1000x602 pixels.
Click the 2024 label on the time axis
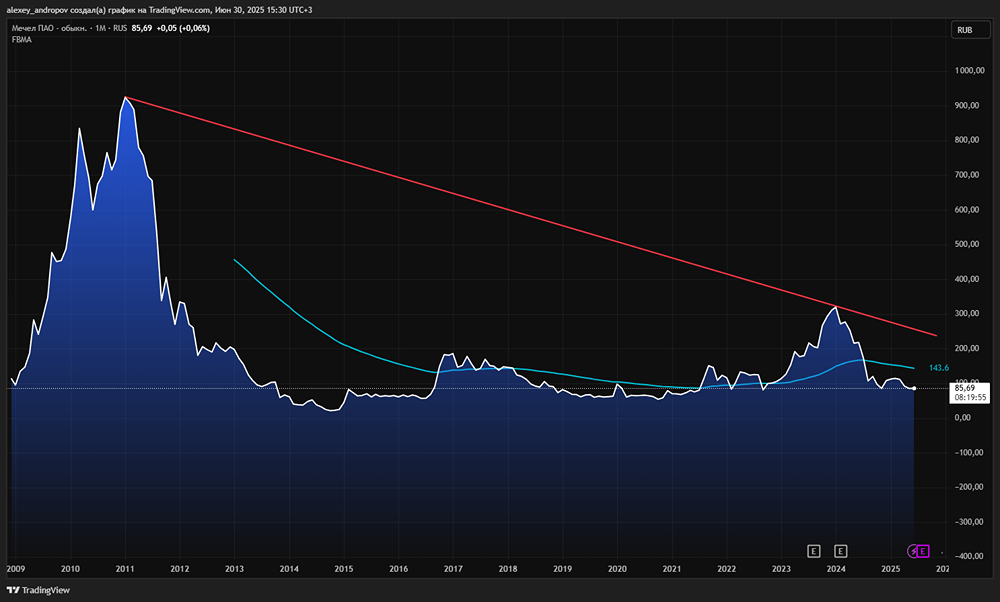coord(835,569)
